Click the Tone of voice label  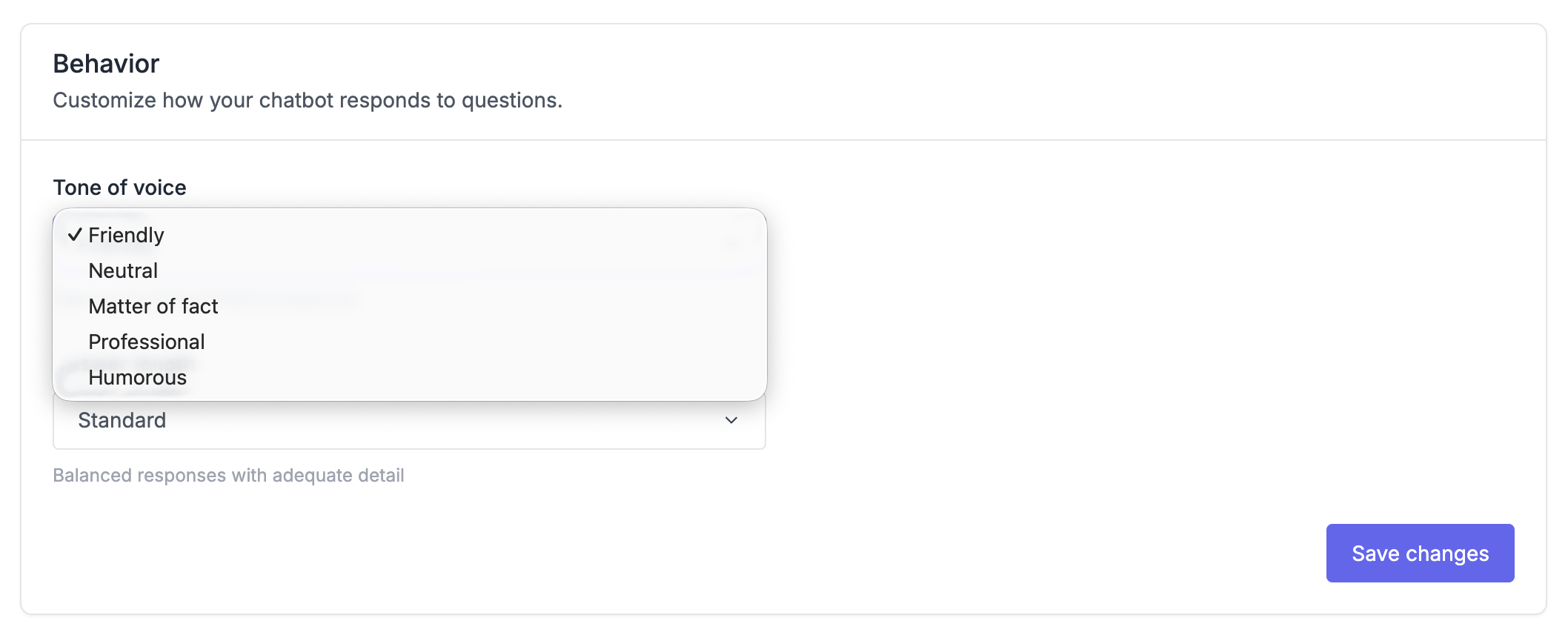coord(119,187)
